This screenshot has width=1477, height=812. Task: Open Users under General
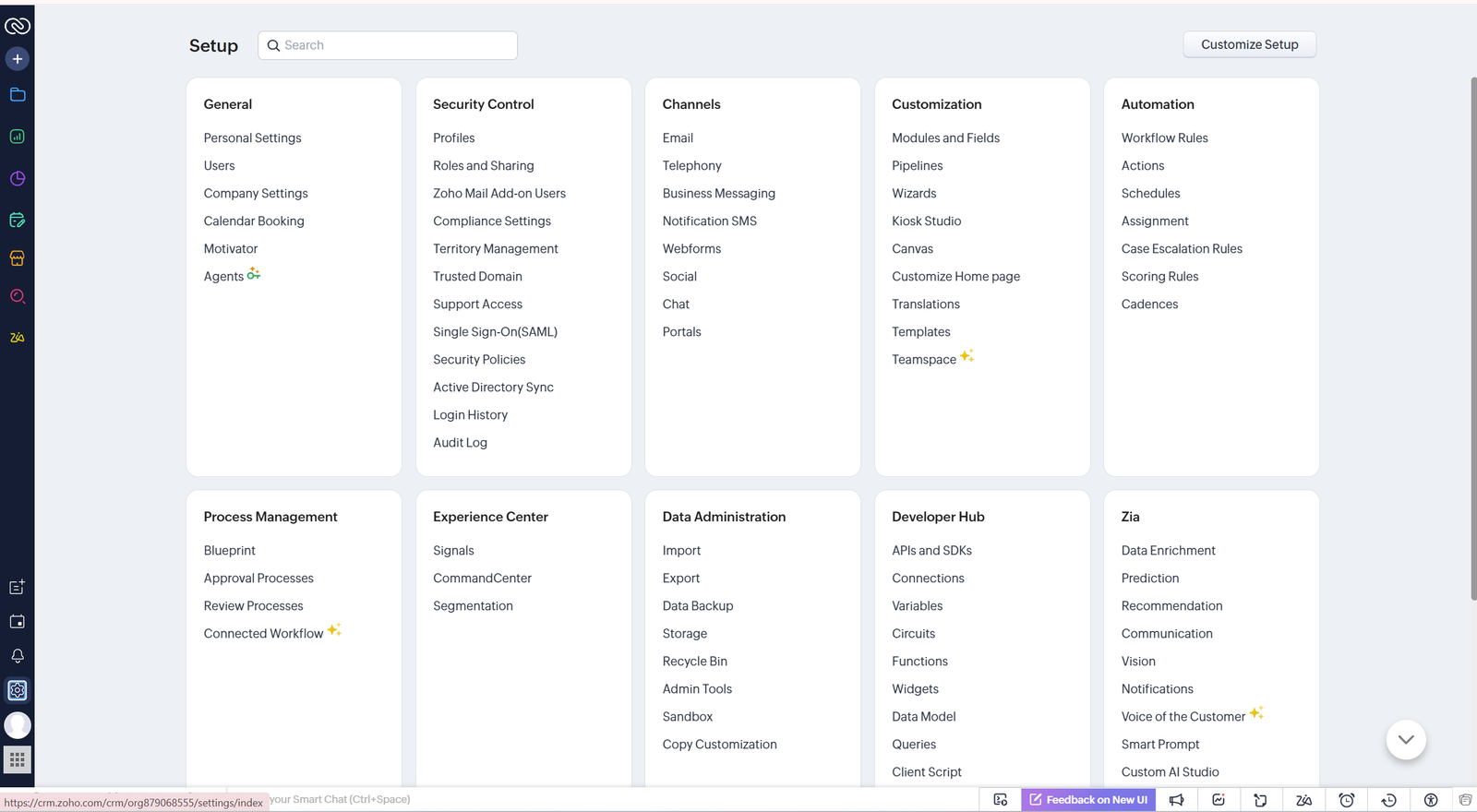coord(219,166)
